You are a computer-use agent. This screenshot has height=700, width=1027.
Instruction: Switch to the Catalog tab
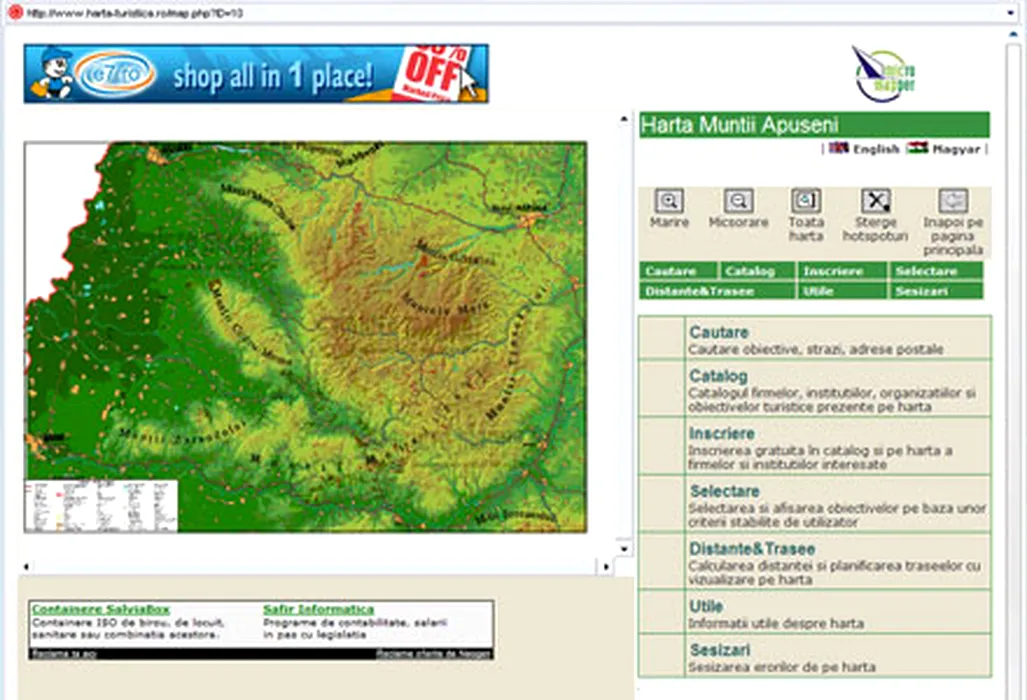click(x=758, y=271)
